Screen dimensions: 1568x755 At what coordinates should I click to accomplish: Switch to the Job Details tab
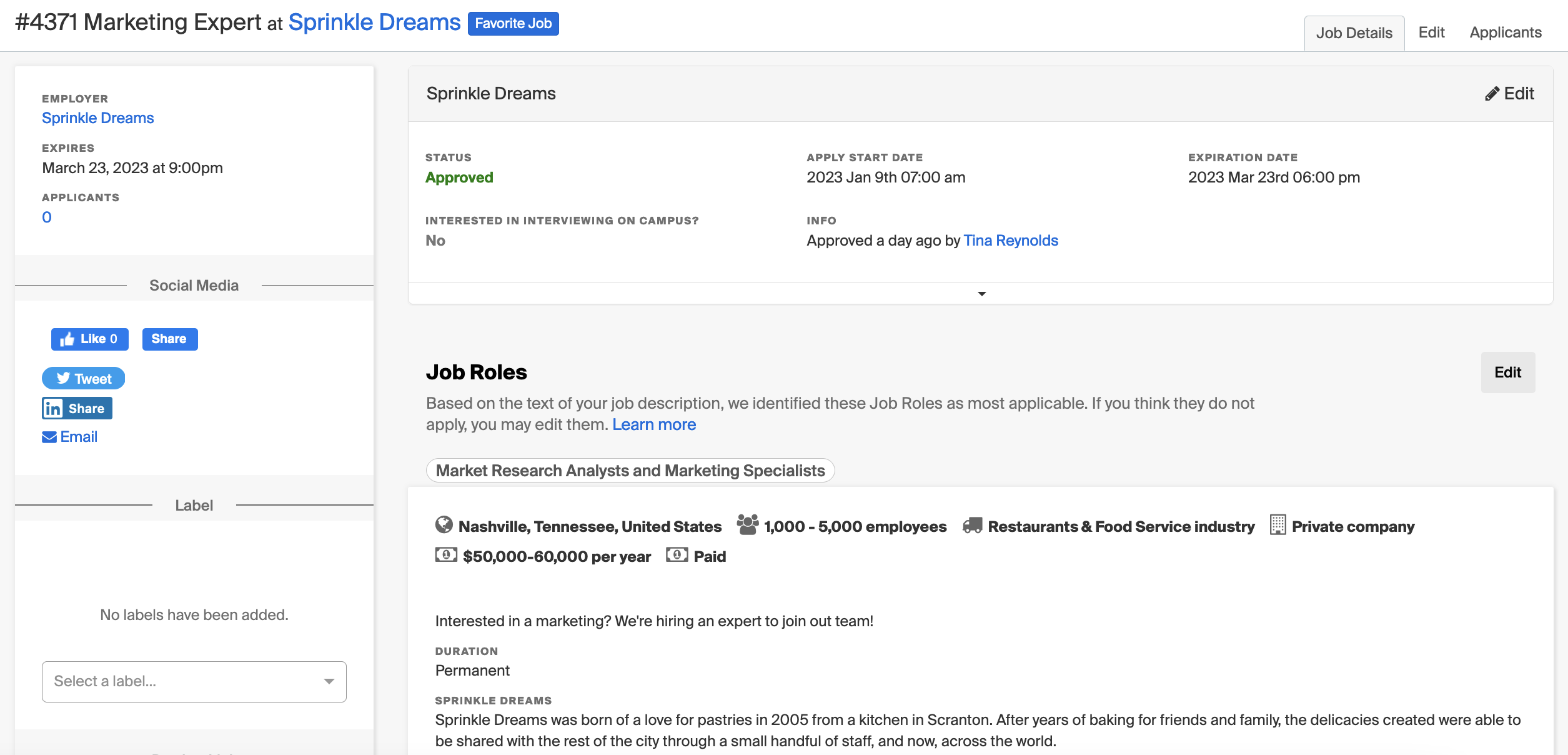tap(1354, 32)
